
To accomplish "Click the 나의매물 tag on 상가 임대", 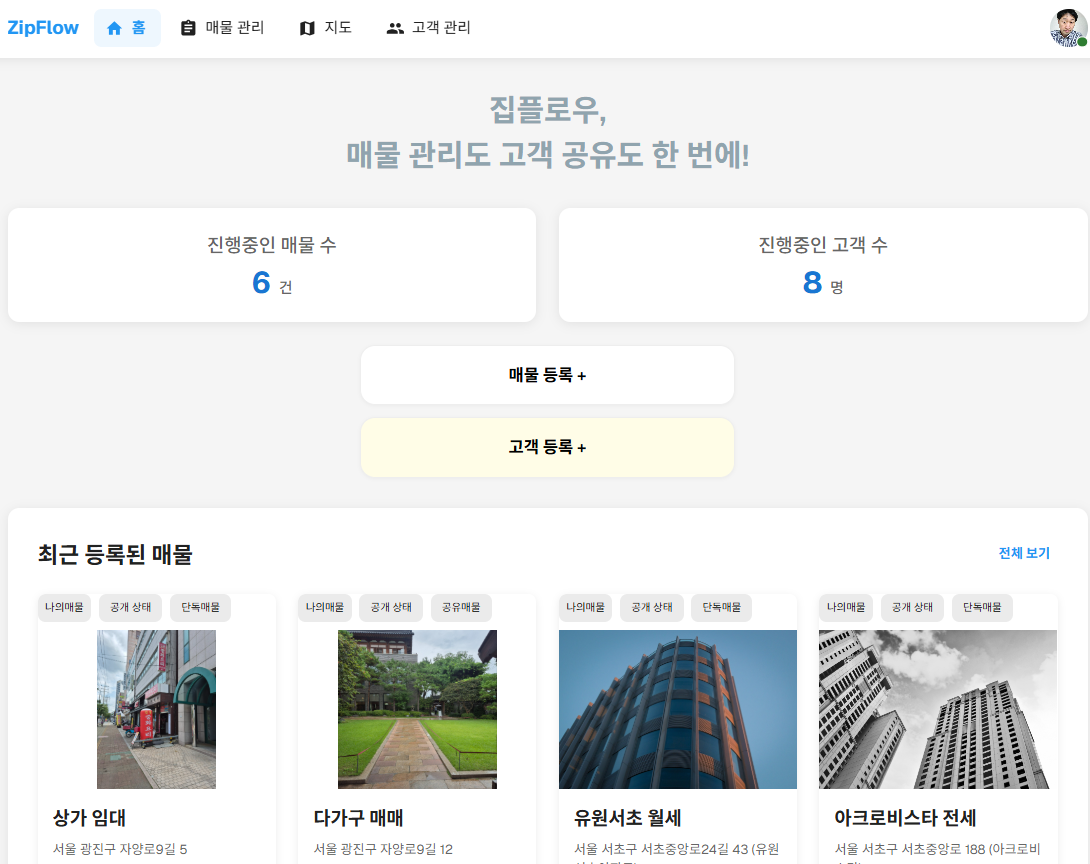I will pos(64,607).
